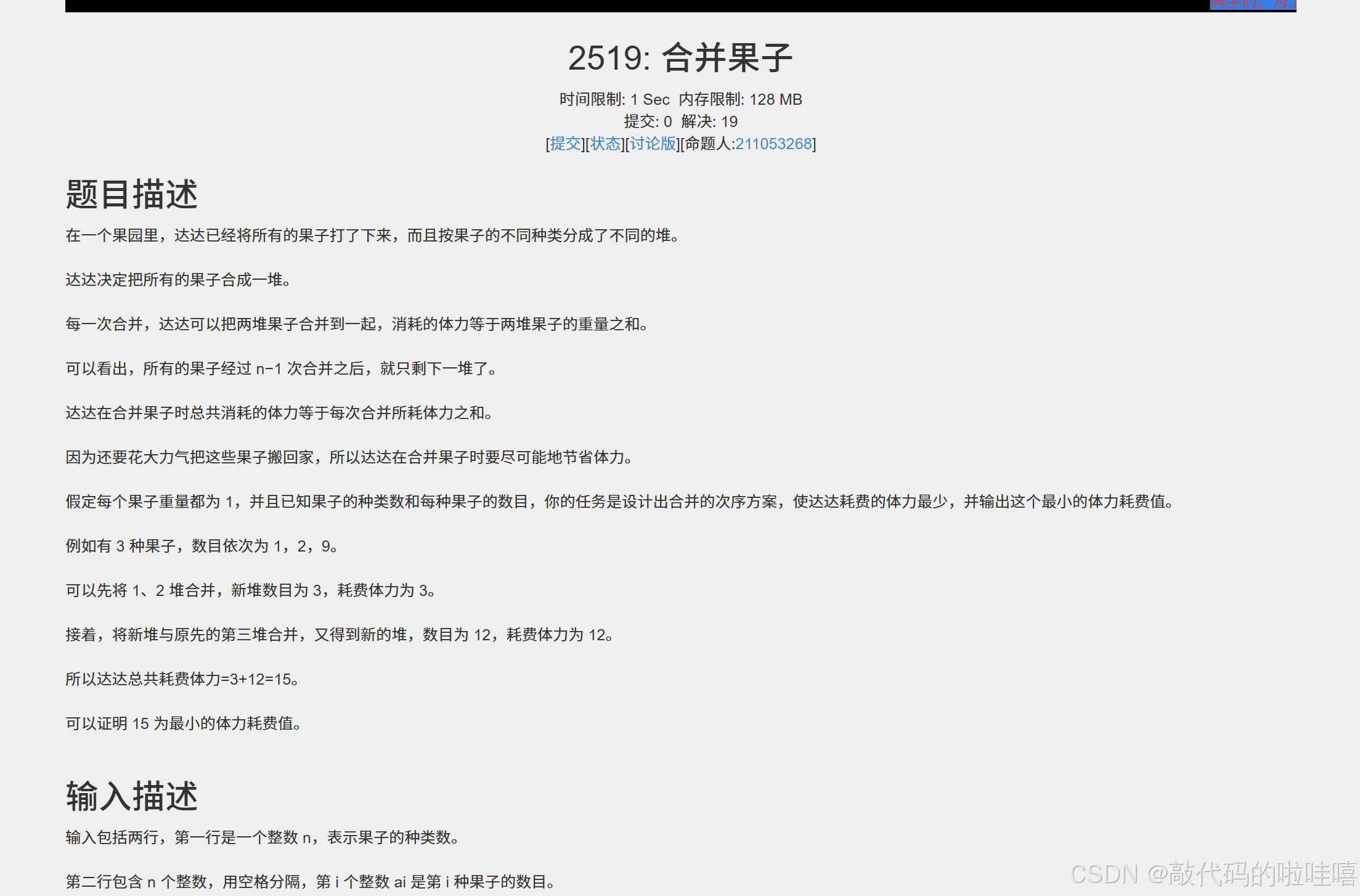Click the 题目描述 section heading
The image size is (1360, 896).
pyautogui.click(x=132, y=194)
